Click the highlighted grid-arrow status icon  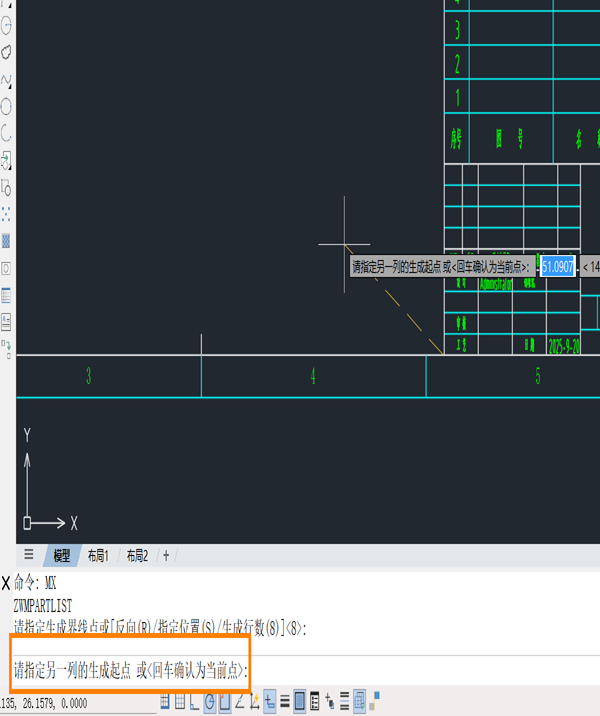coord(359,701)
